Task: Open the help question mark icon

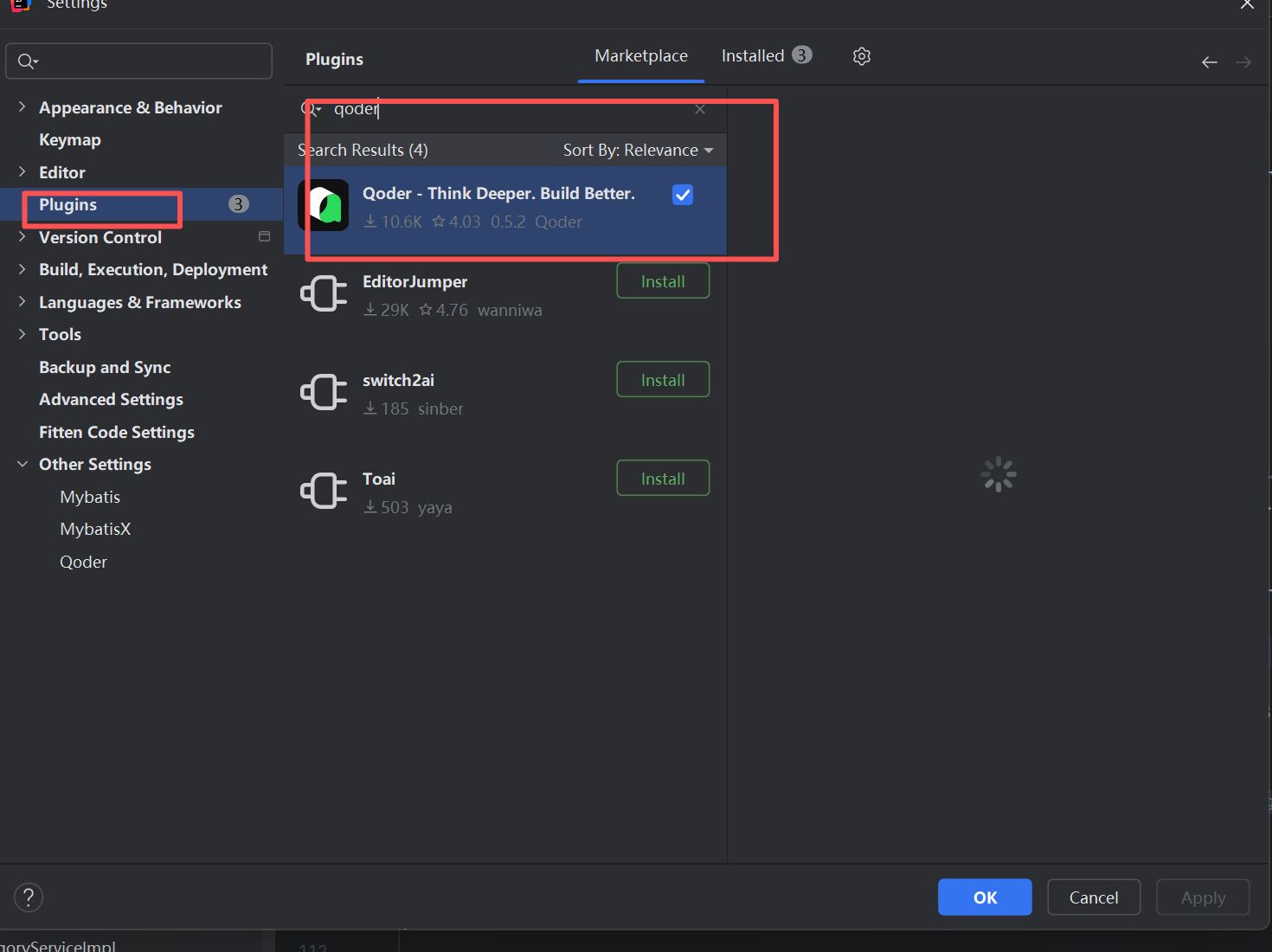Action: click(29, 897)
